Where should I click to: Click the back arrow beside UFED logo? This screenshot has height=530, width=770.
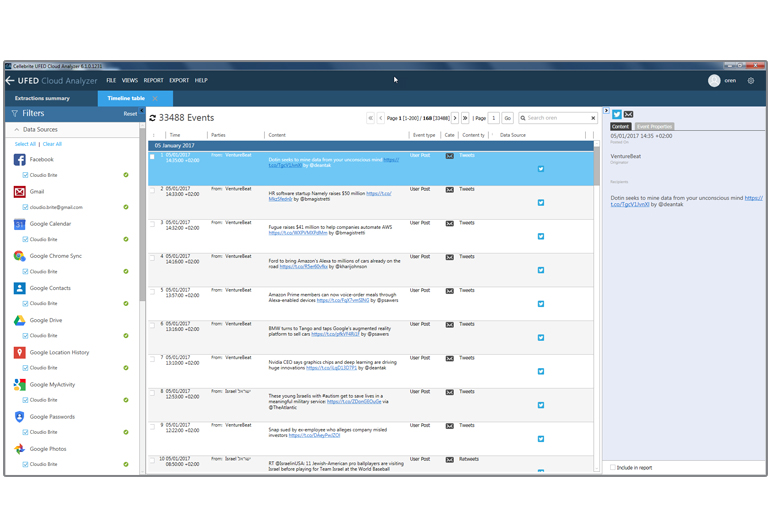click(10, 81)
